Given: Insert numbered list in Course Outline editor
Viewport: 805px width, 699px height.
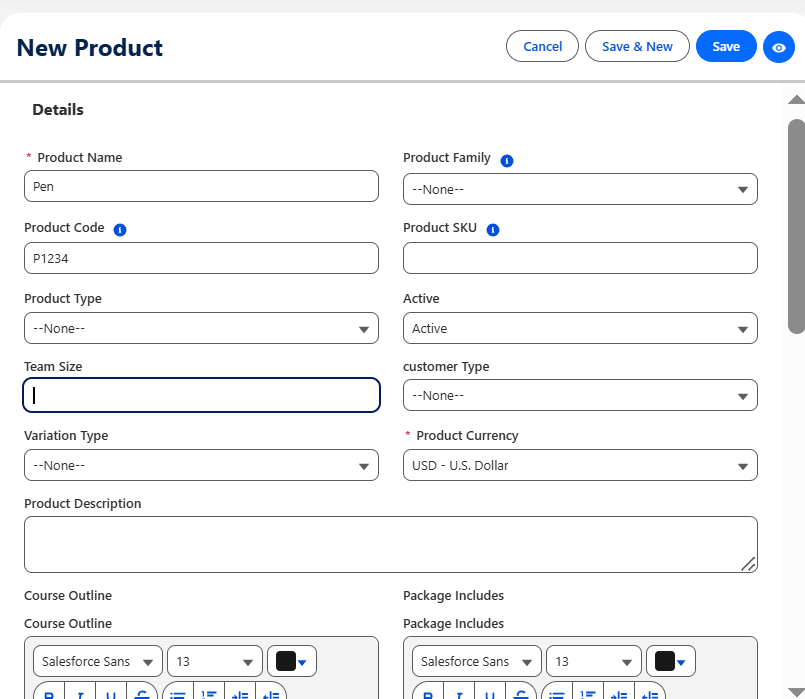Looking at the screenshot, I should point(209,691).
